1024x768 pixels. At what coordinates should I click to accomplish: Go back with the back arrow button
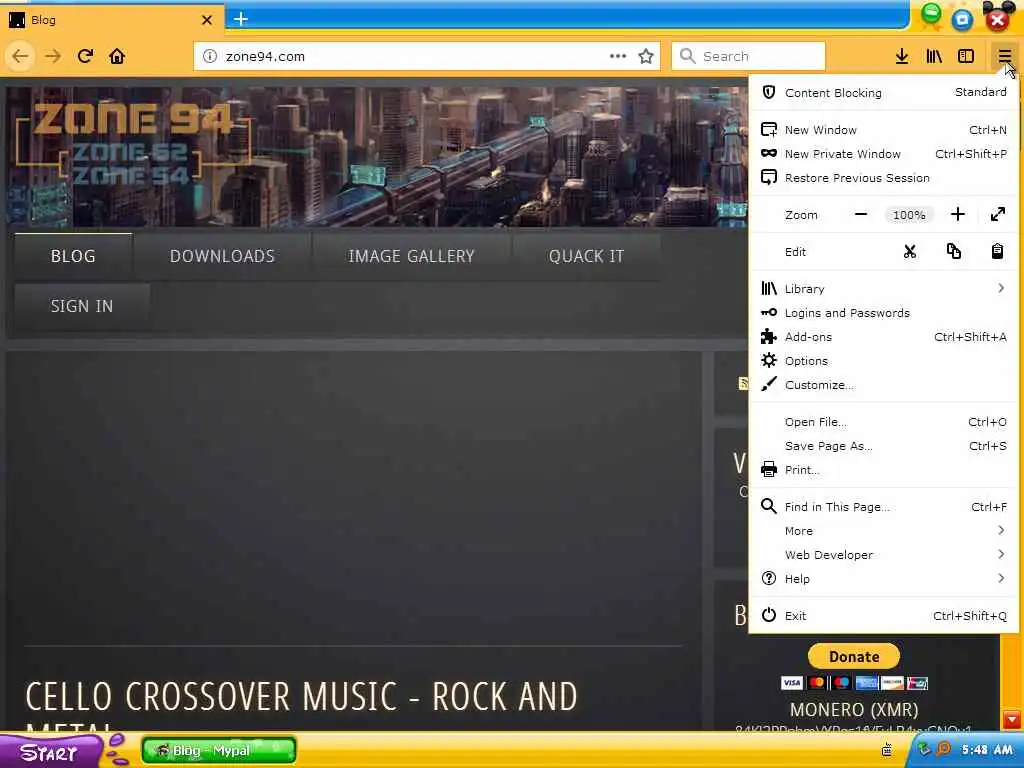click(x=20, y=56)
